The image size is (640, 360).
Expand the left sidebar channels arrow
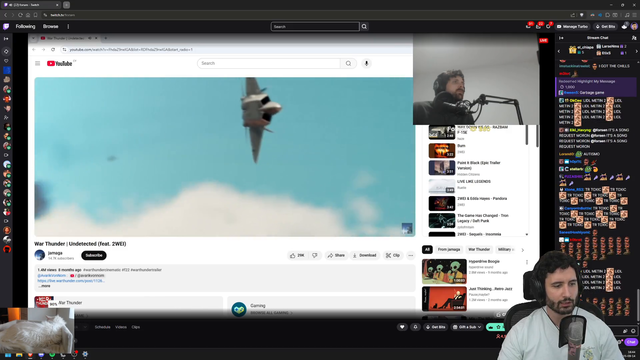(6, 39)
